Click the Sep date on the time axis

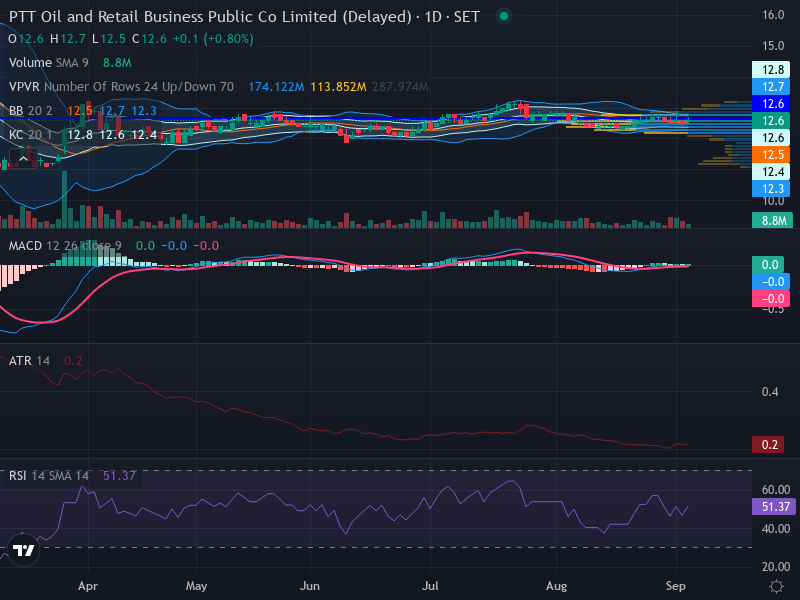pyautogui.click(x=676, y=586)
